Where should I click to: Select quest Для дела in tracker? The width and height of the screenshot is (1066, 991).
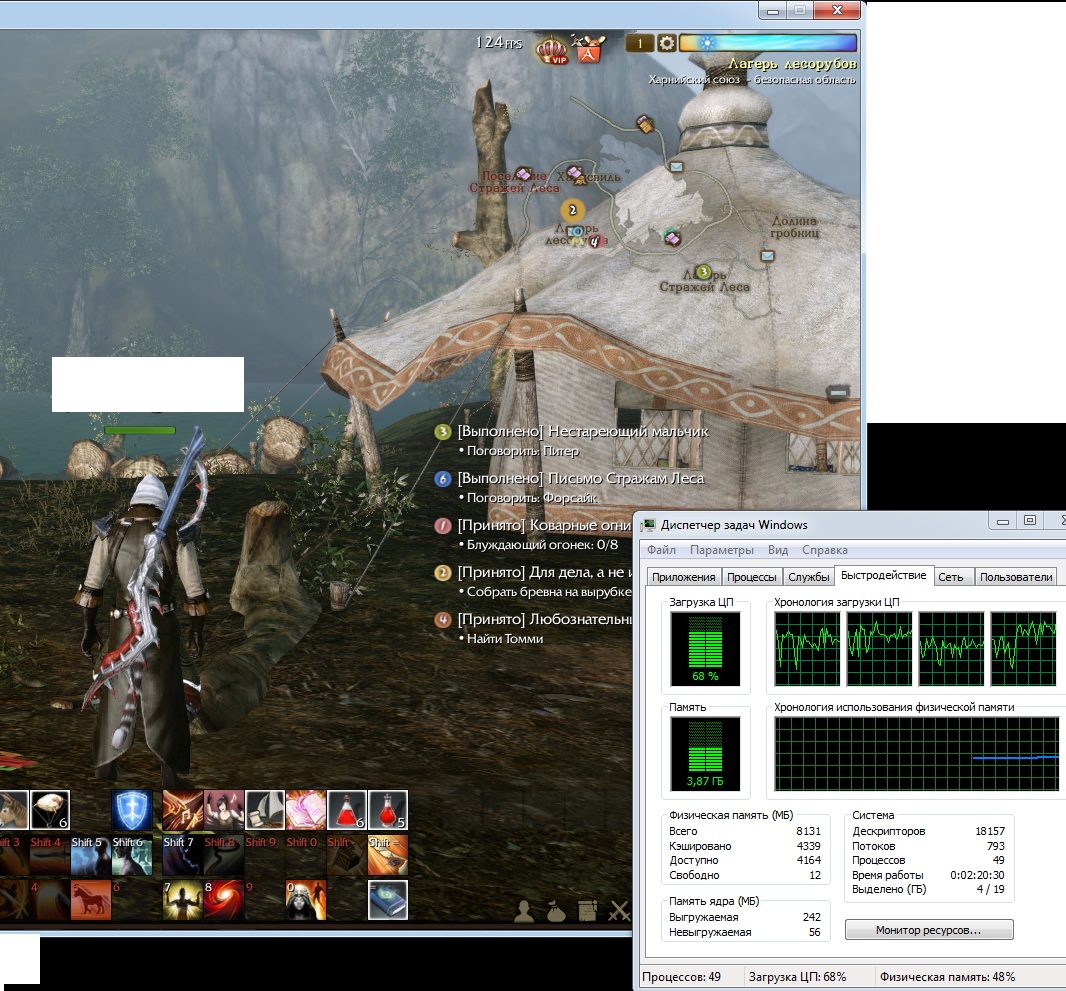point(545,572)
